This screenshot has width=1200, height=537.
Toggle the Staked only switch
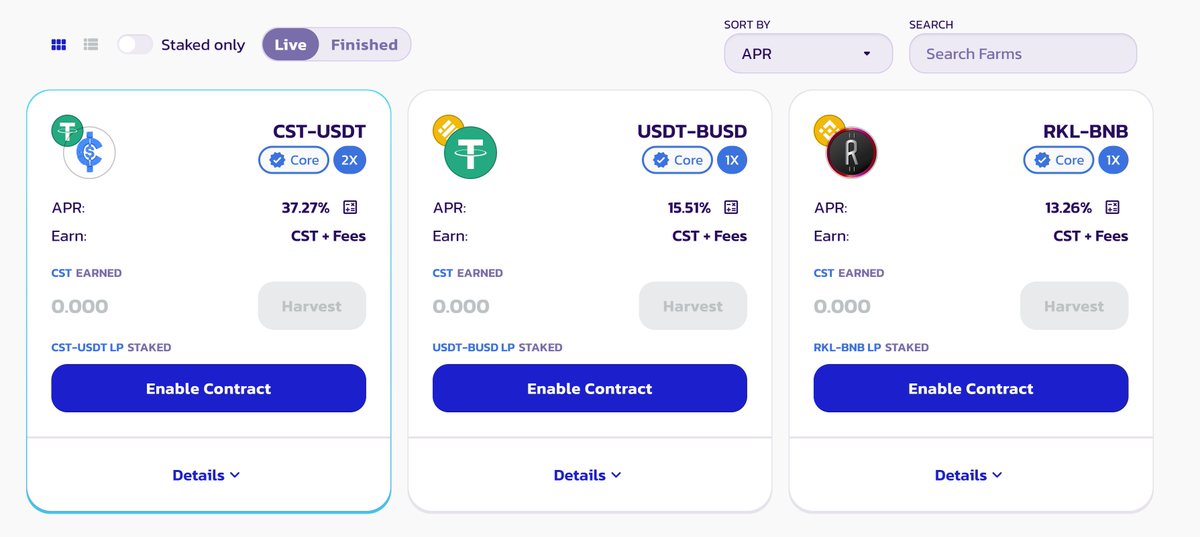click(x=135, y=45)
